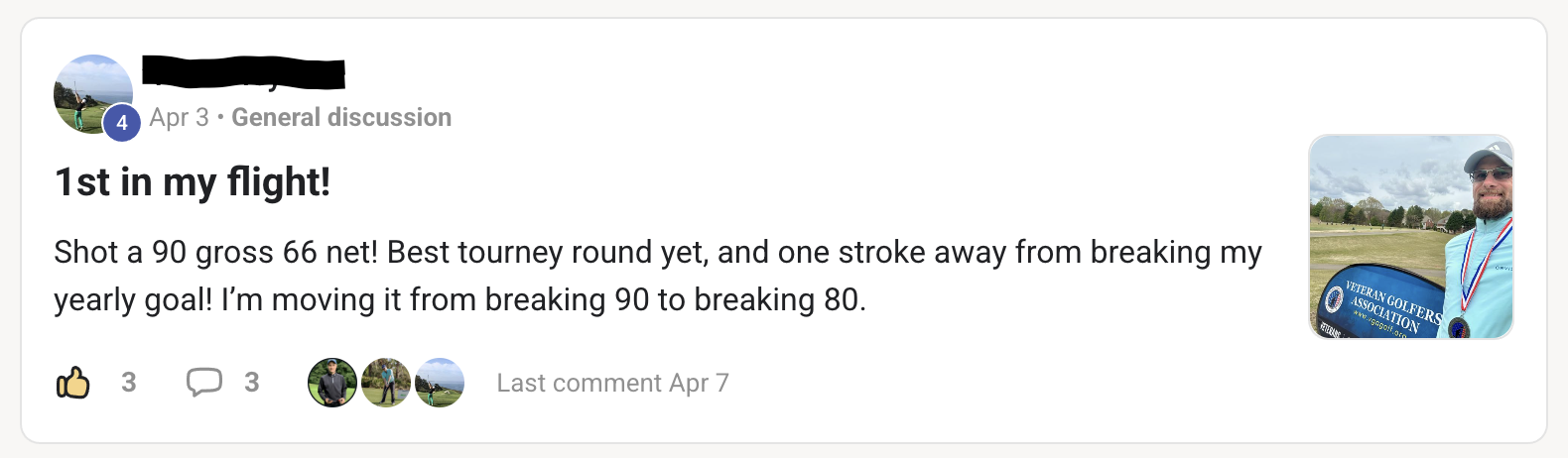Click the 'Shot a 90 gross 66 net' text
The width and height of the screenshot is (1568, 458).
[x=215, y=252]
